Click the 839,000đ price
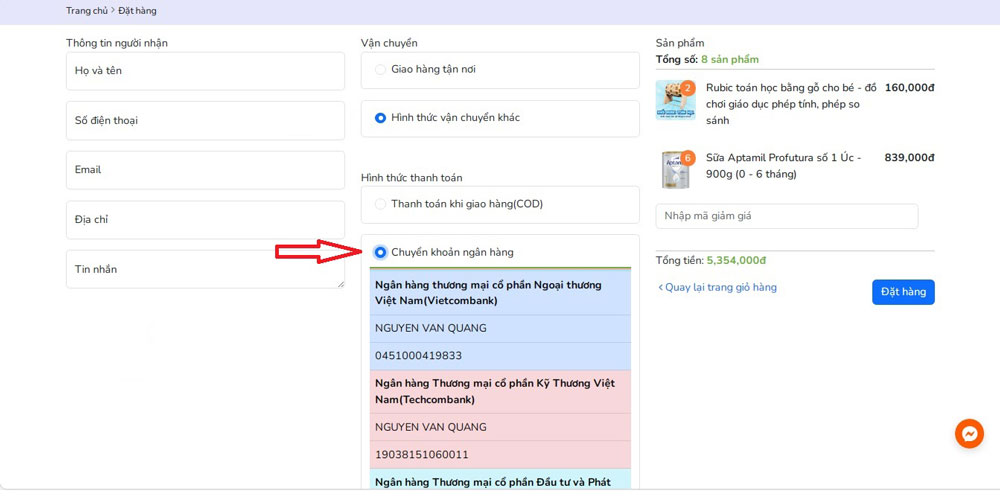The height and width of the screenshot is (504, 1000). coord(909,158)
